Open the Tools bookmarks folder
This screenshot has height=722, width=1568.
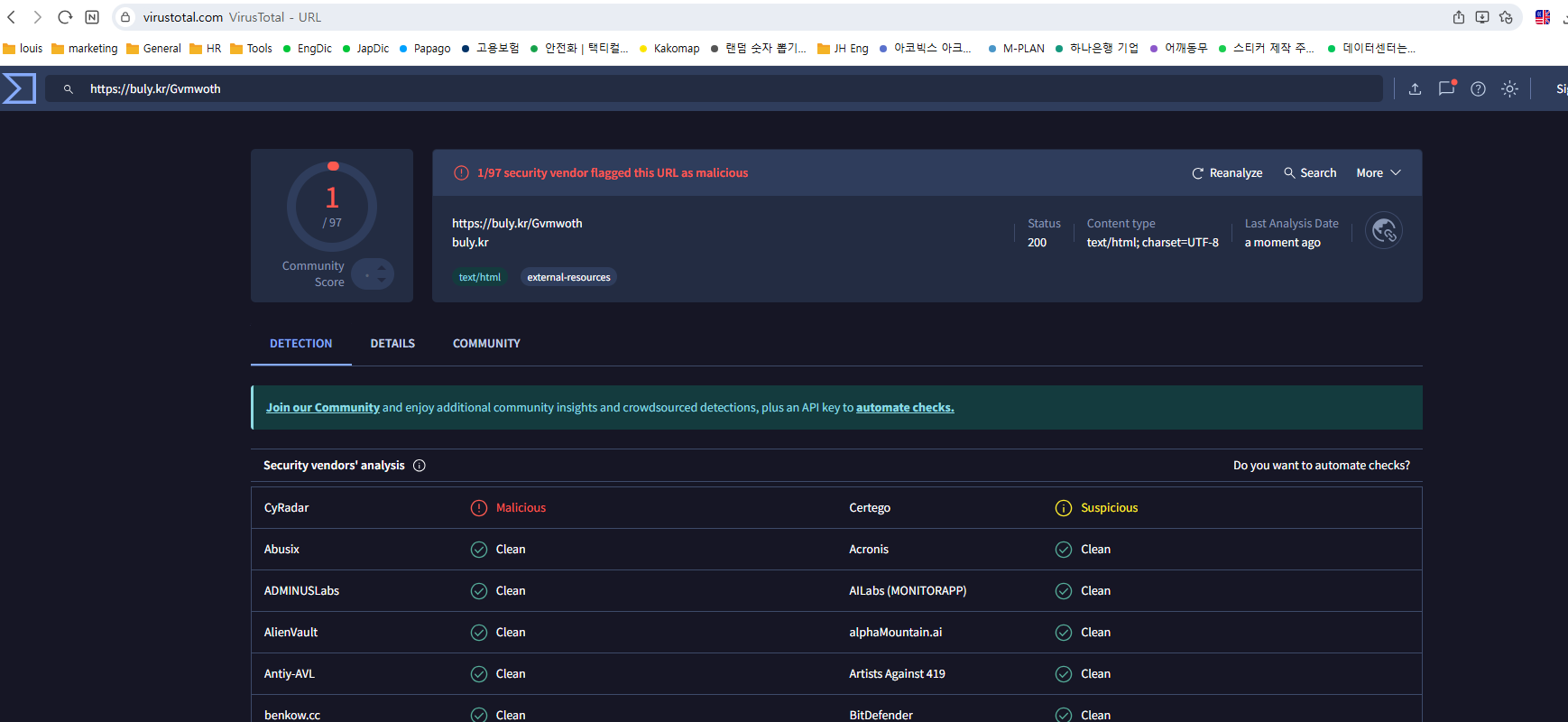tap(251, 49)
